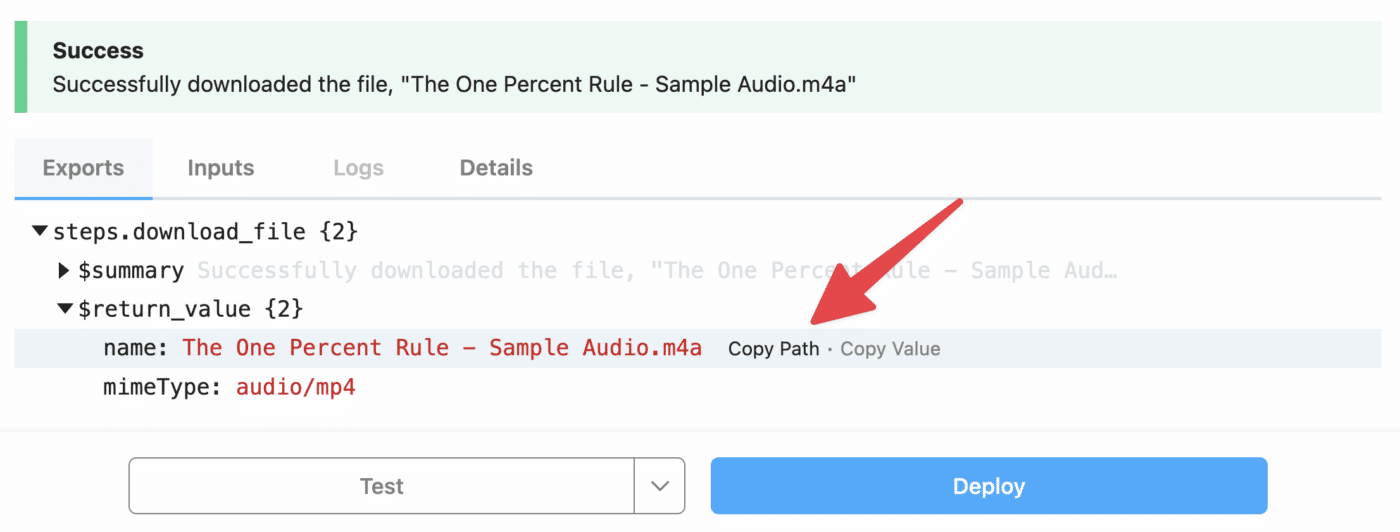The width and height of the screenshot is (1400, 532).
Task: Select the mimeType key row
Action: click(698, 387)
